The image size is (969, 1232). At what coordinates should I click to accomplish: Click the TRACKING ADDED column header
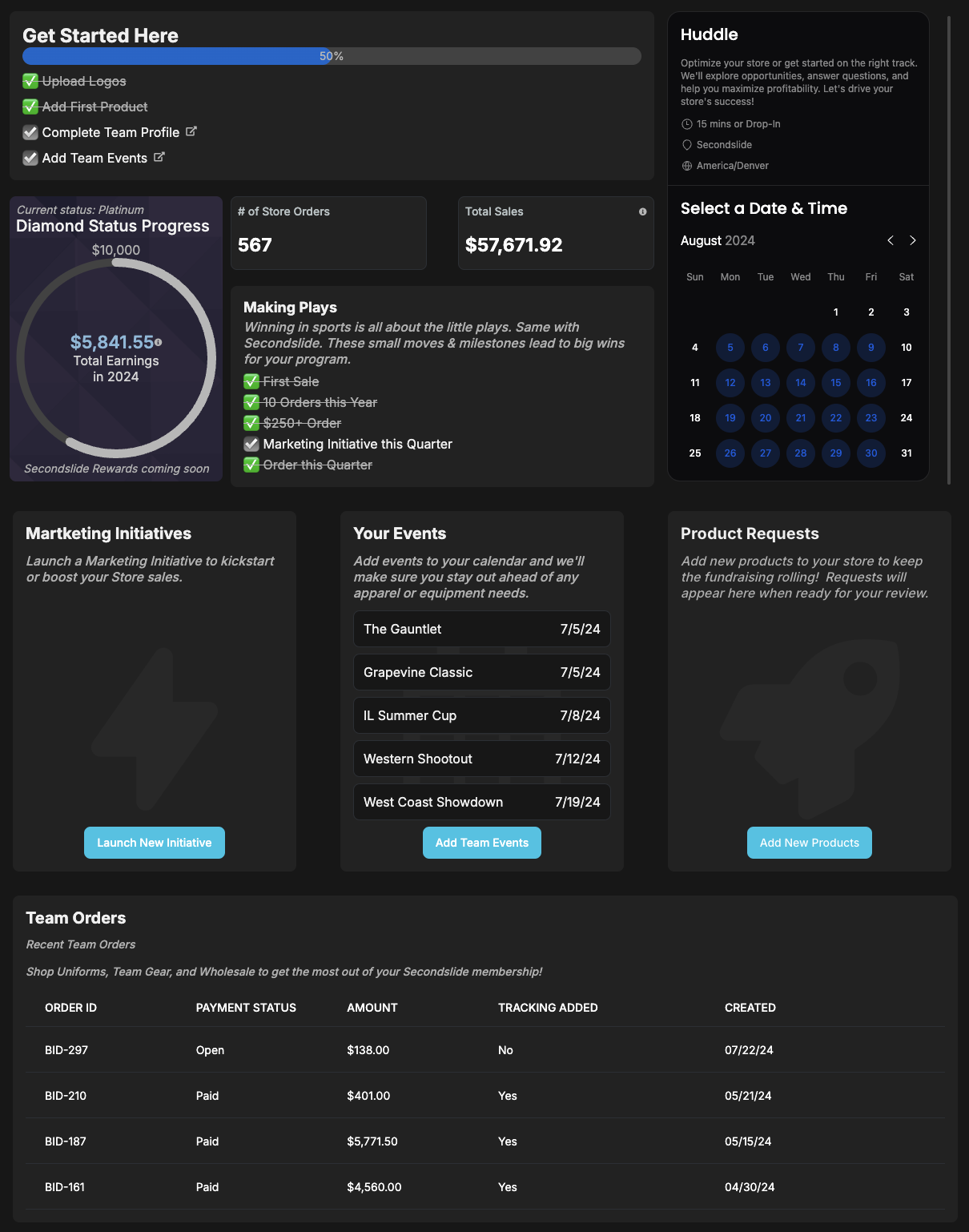pos(548,1008)
